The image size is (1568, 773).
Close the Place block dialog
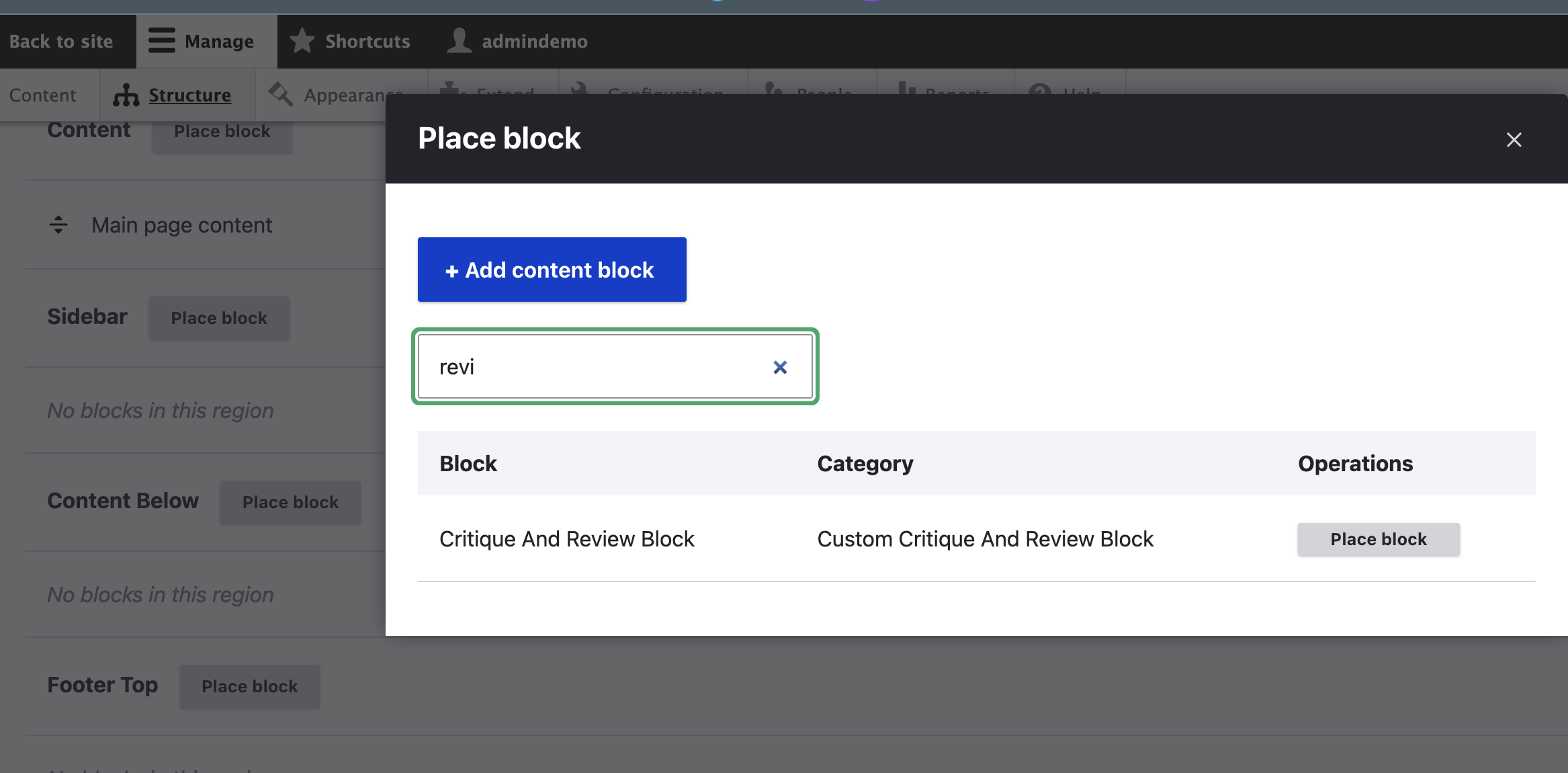point(1514,139)
